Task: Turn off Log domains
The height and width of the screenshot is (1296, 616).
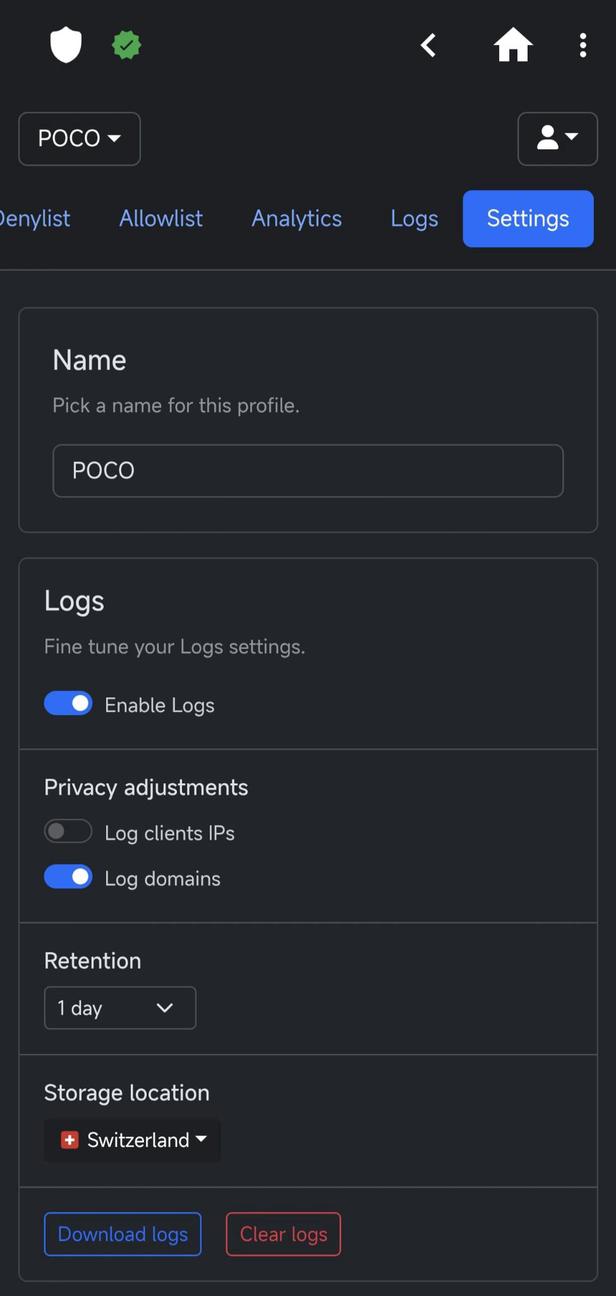Action: (68, 876)
